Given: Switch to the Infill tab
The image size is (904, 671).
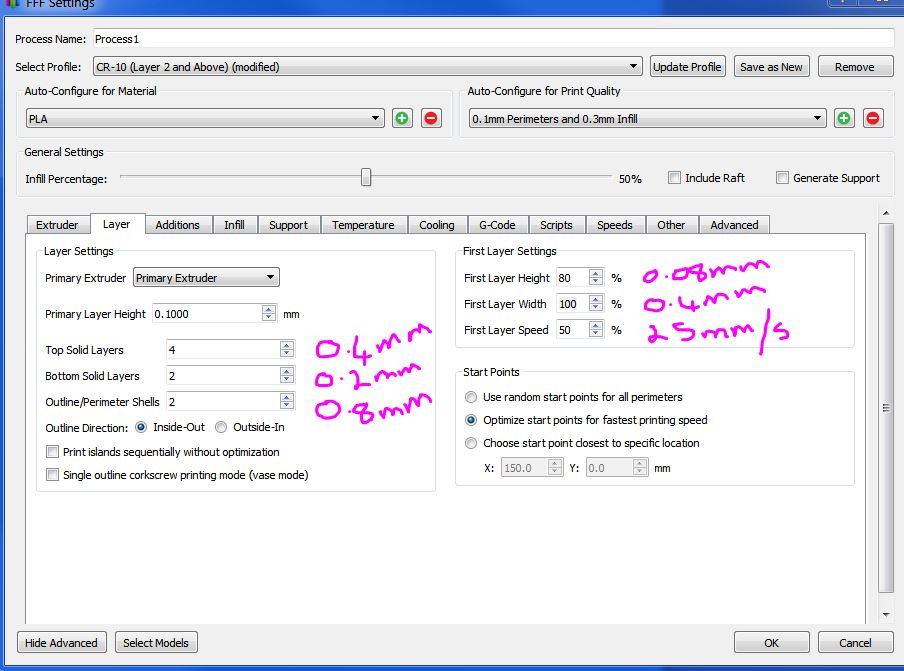Looking at the screenshot, I should (x=235, y=225).
